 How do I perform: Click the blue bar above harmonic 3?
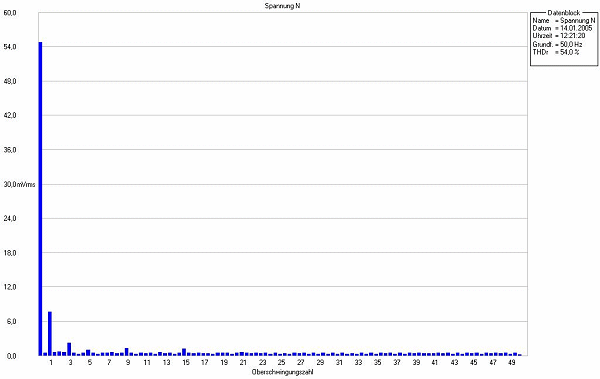(69, 349)
